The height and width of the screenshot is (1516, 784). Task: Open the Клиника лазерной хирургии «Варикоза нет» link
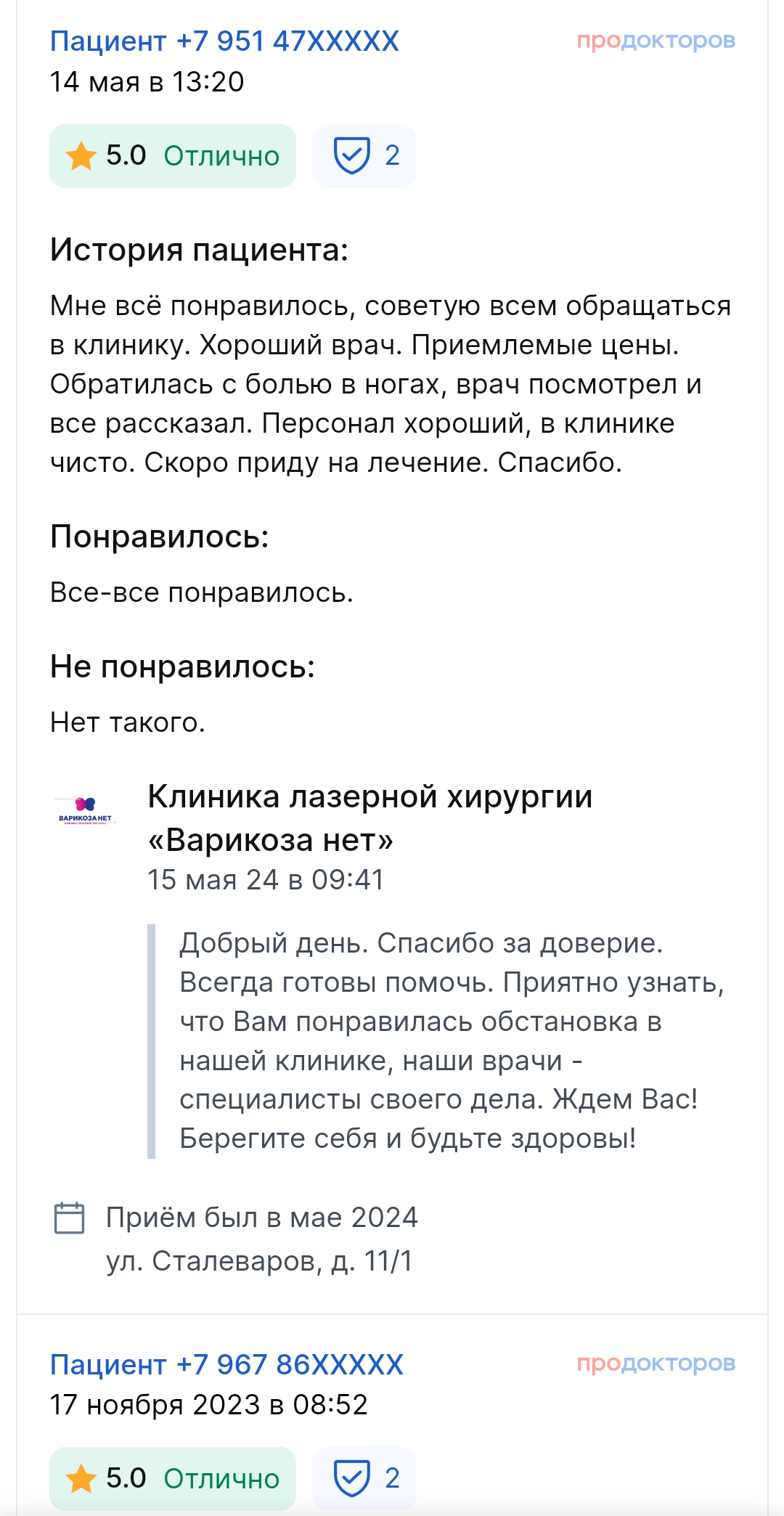(x=369, y=818)
